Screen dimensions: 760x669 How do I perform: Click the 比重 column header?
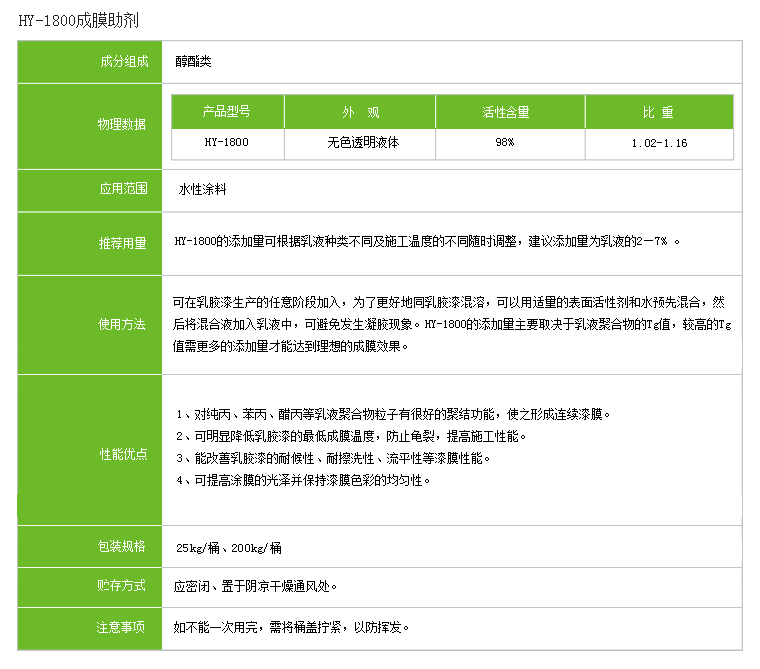[x=658, y=112]
